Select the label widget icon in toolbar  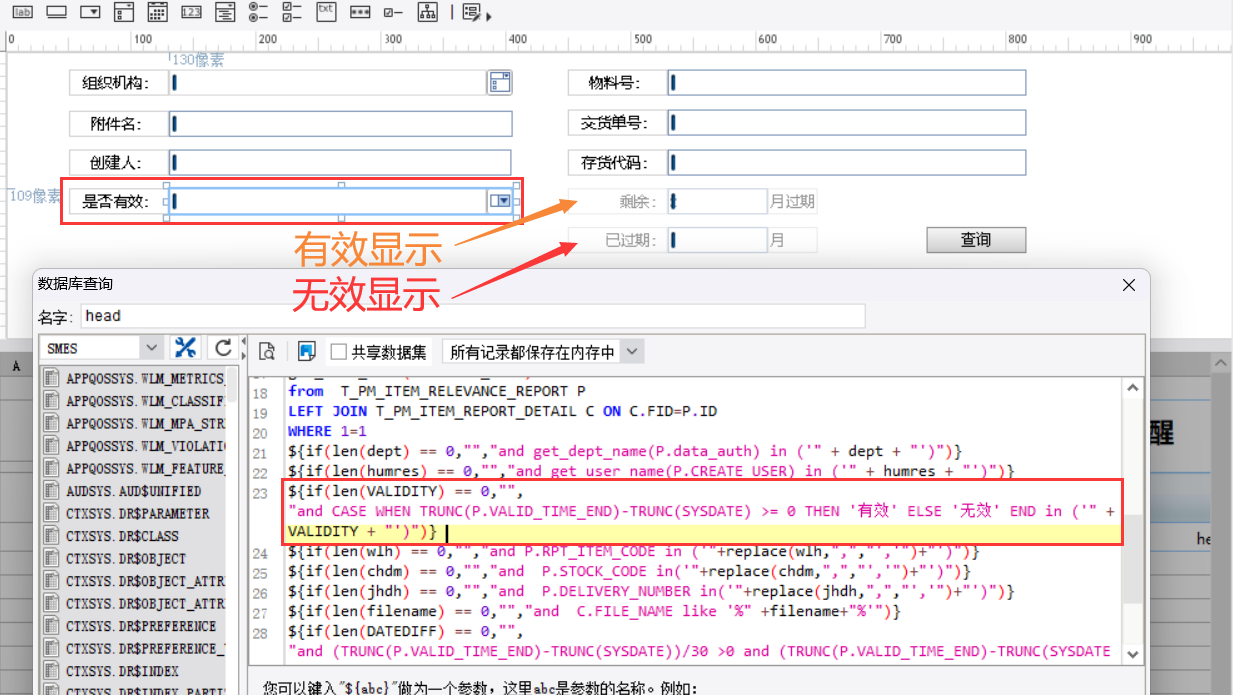pyautogui.click(x=23, y=12)
